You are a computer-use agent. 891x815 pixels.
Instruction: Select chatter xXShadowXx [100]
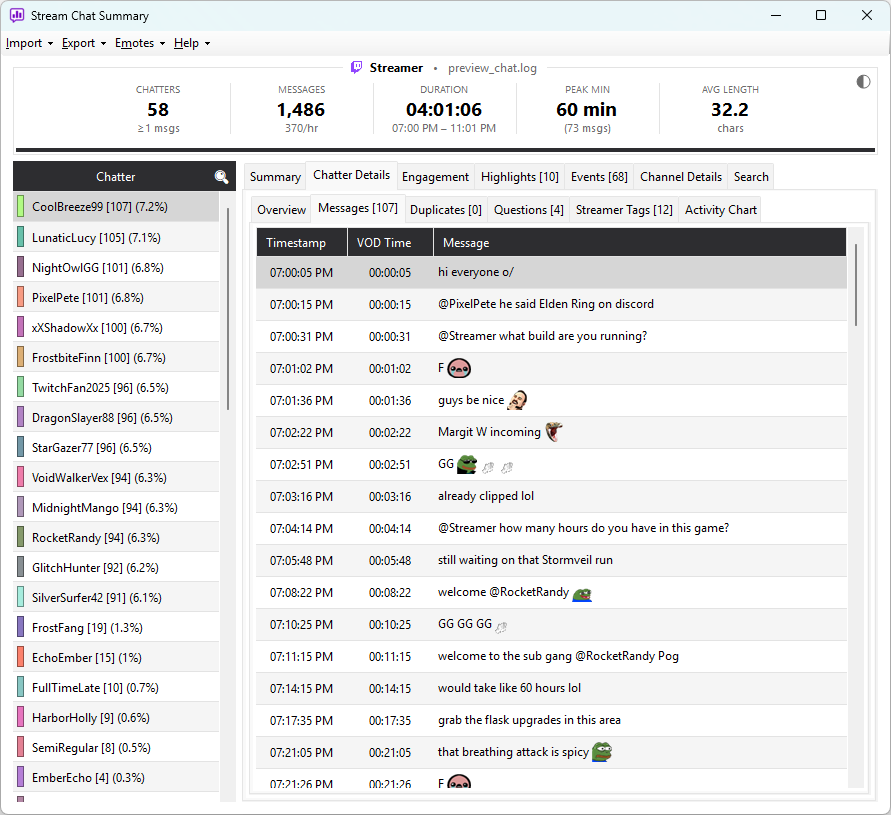116,328
